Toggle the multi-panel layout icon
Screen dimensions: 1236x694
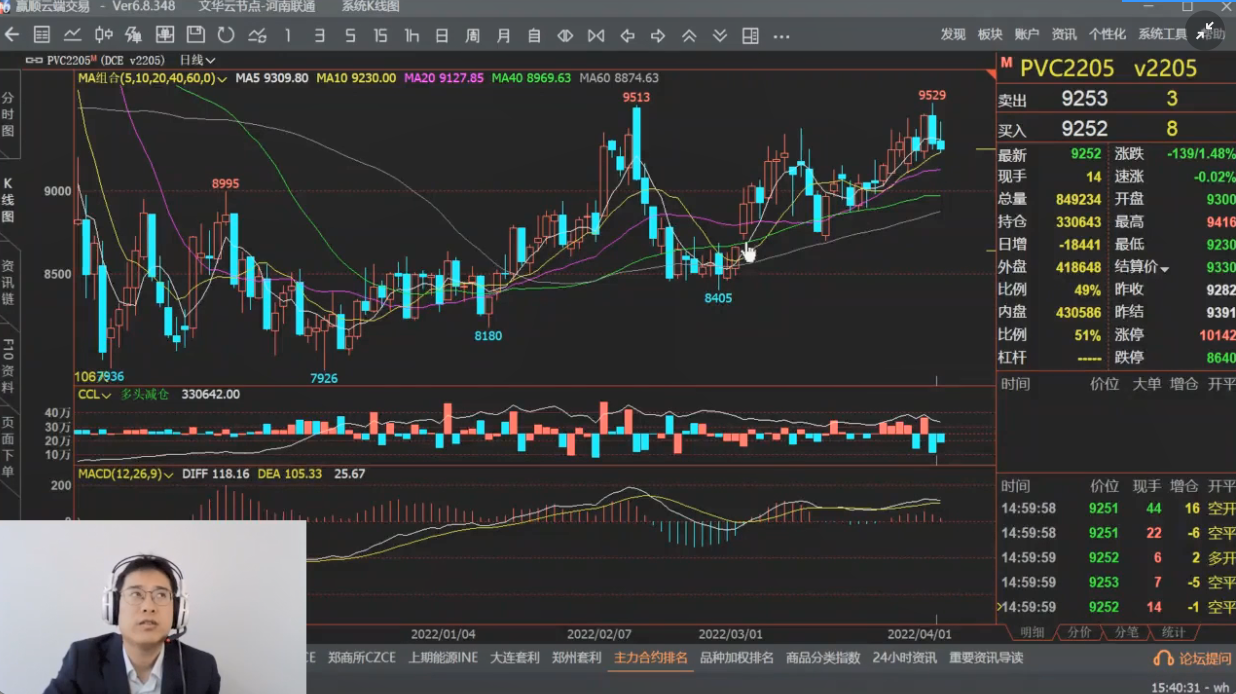point(750,35)
